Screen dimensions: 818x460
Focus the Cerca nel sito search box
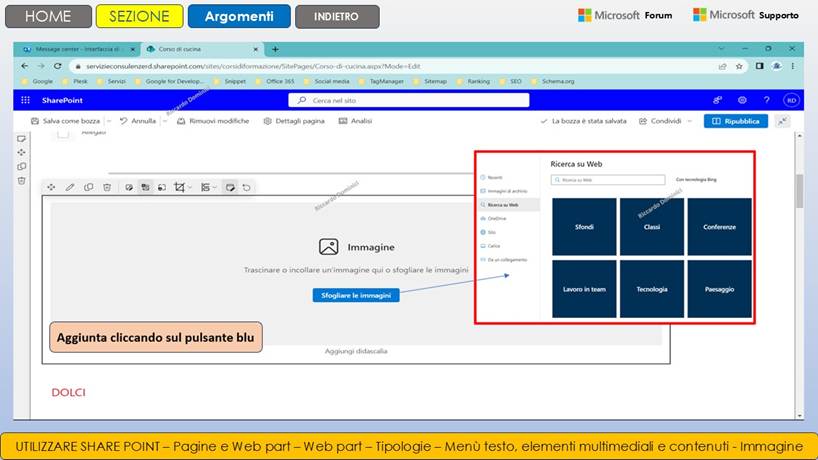408,100
